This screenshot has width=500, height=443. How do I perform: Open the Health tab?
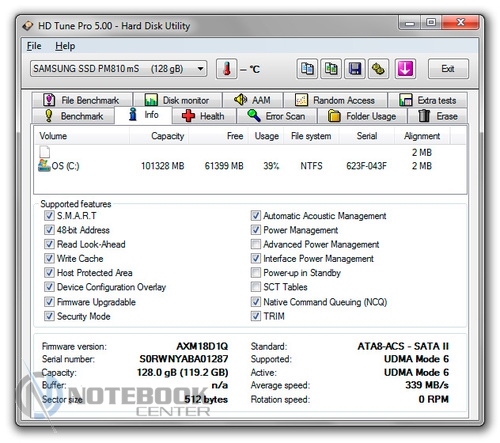pos(204,116)
